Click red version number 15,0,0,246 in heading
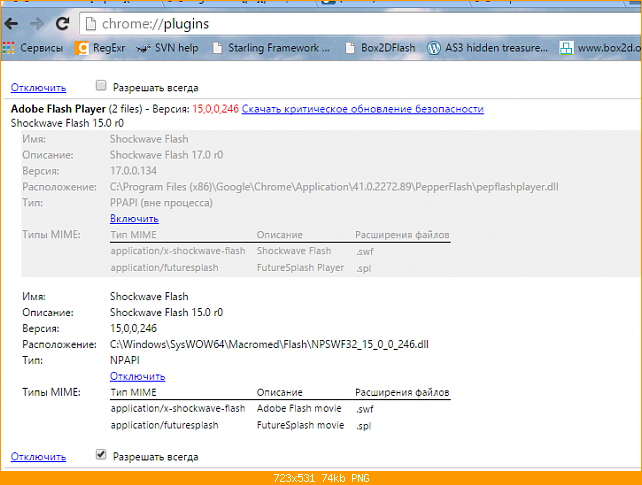Image resolution: width=642 pixels, height=485 pixels. (215, 109)
